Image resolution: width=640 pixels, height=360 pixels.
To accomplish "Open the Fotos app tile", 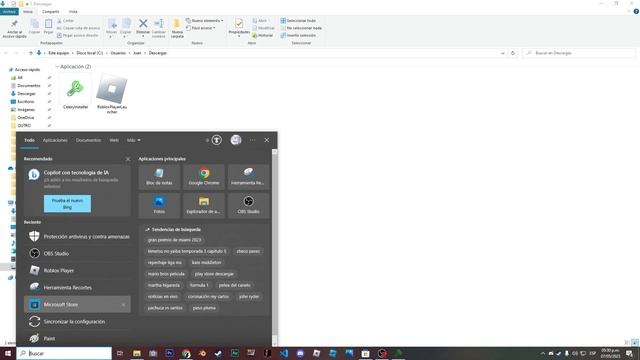I will click(x=159, y=205).
